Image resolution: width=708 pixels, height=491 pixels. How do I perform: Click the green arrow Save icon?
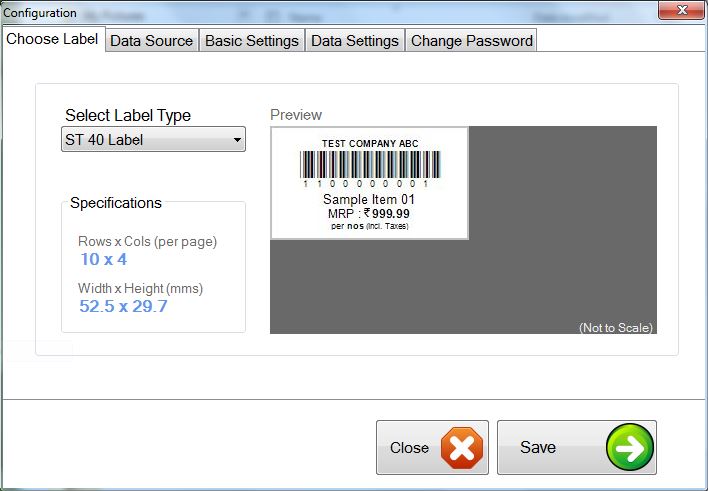point(630,447)
